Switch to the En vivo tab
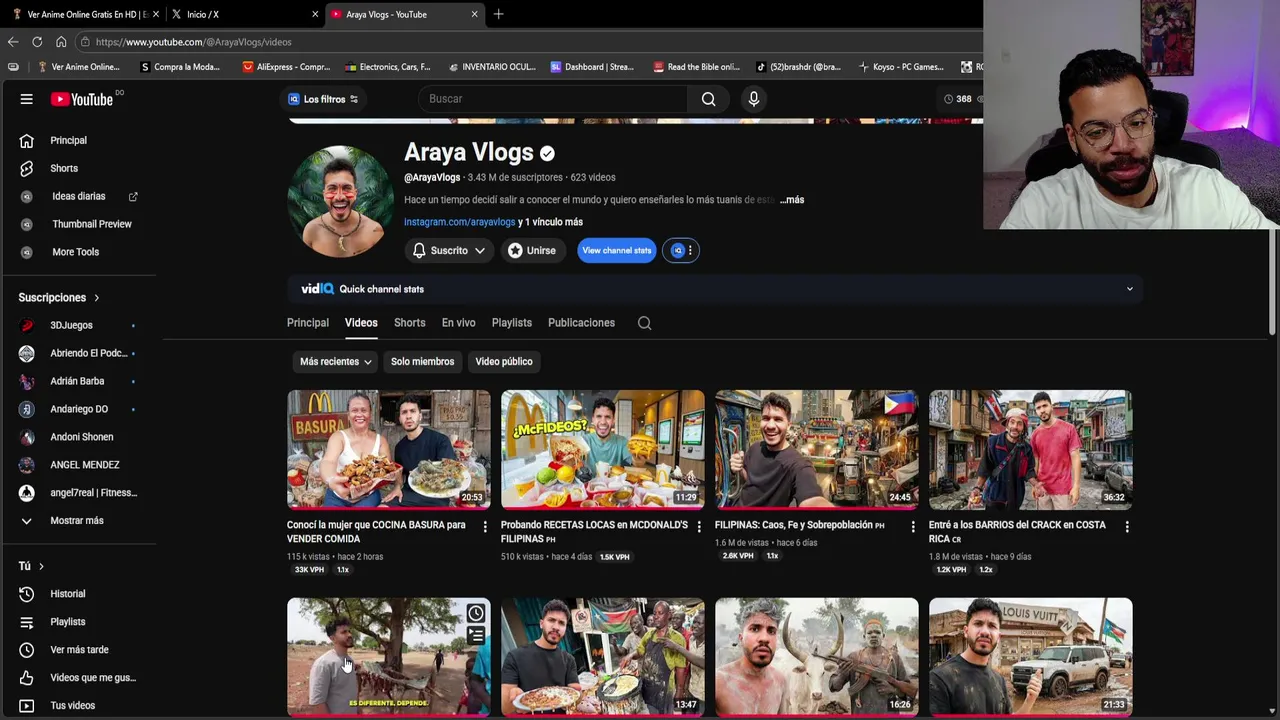The width and height of the screenshot is (1280, 720). click(x=459, y=323)
